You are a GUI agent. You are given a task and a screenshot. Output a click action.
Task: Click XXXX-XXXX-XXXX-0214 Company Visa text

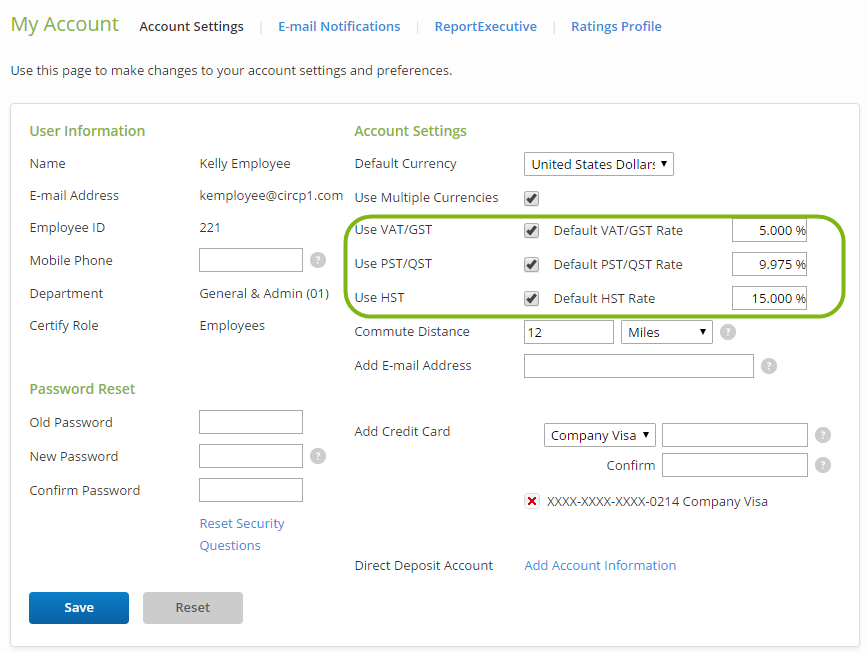pyautogui.click(x=657, y=502)
